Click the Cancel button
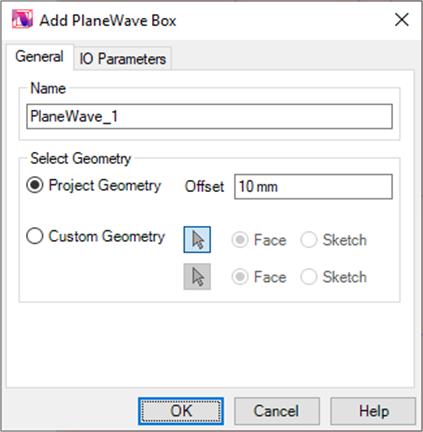Viewport: 423px width, 432px height. click(276, 411)
